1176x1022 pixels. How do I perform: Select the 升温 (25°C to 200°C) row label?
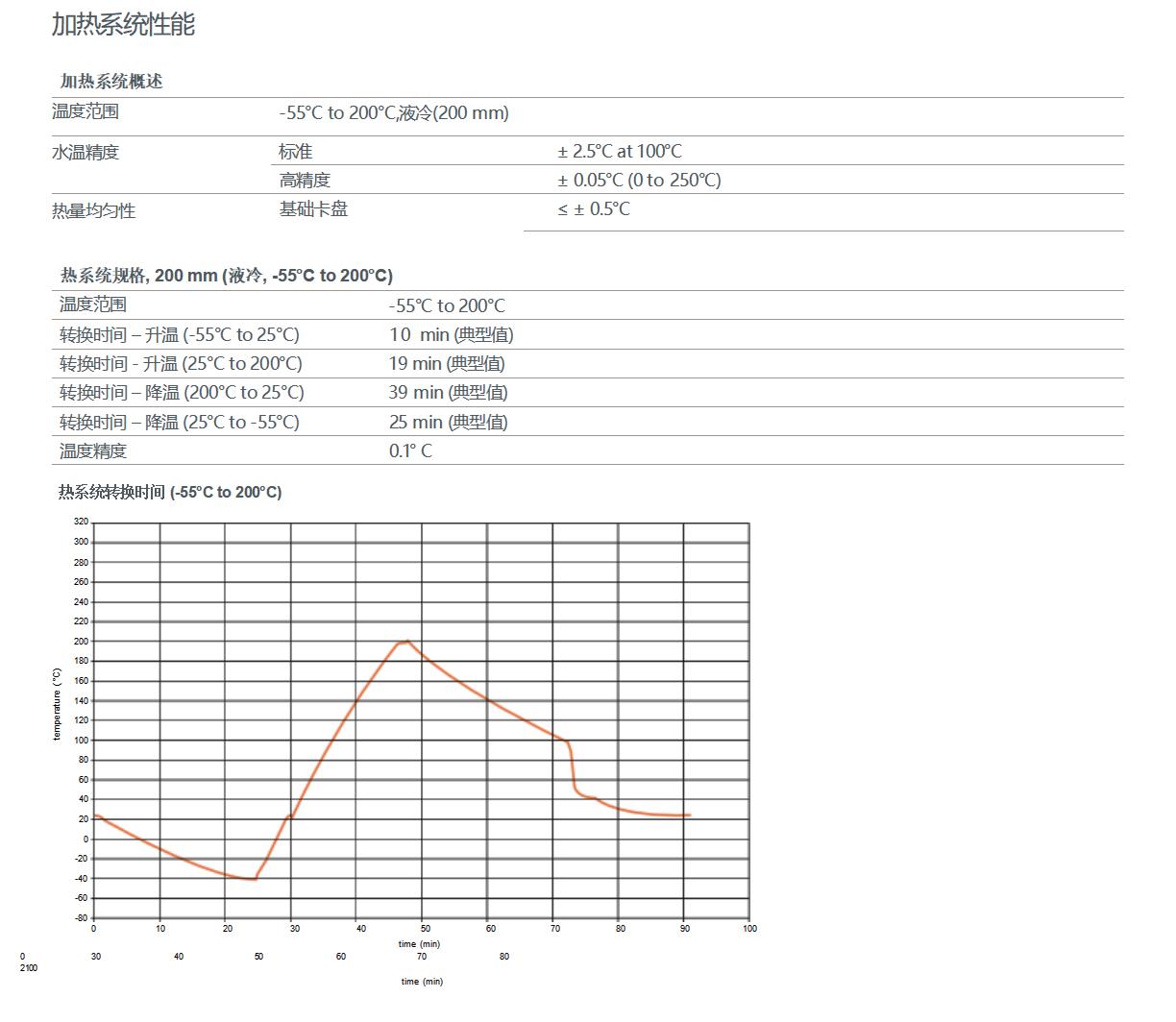(181, 364)
